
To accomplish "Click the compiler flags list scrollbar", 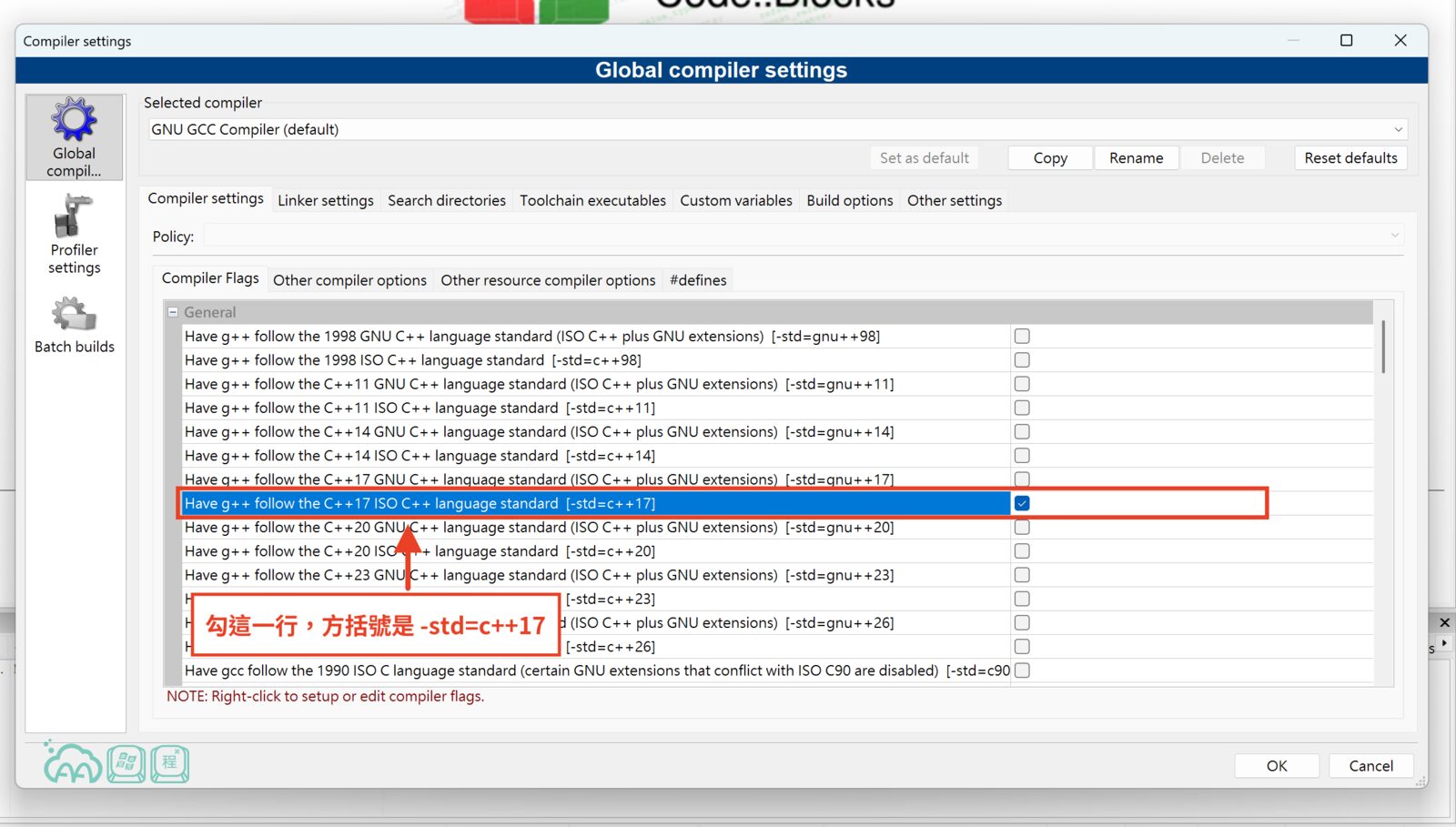I will [x=1383, y=346].
